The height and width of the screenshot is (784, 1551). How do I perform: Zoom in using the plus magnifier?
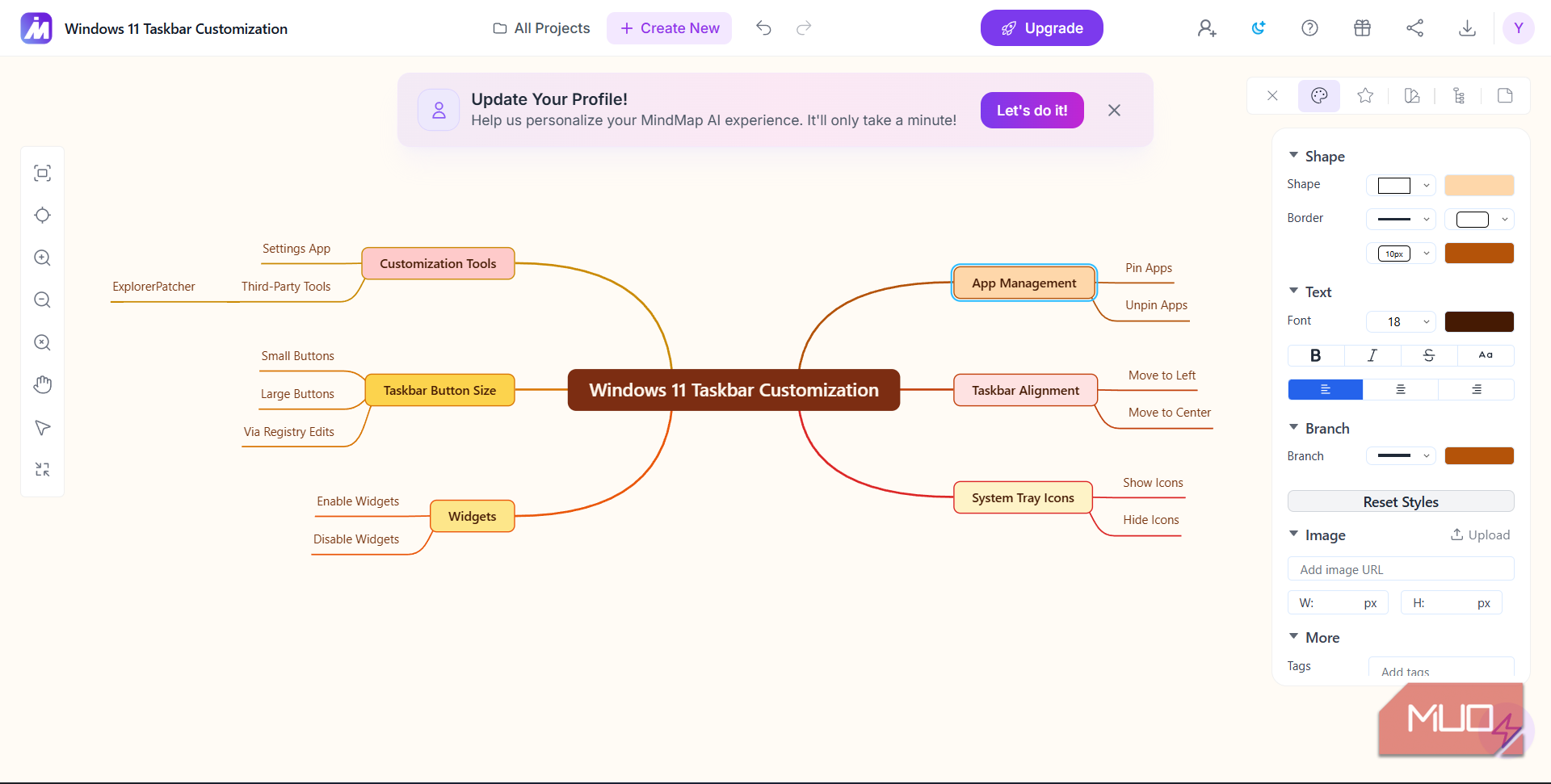coord(43,258)
